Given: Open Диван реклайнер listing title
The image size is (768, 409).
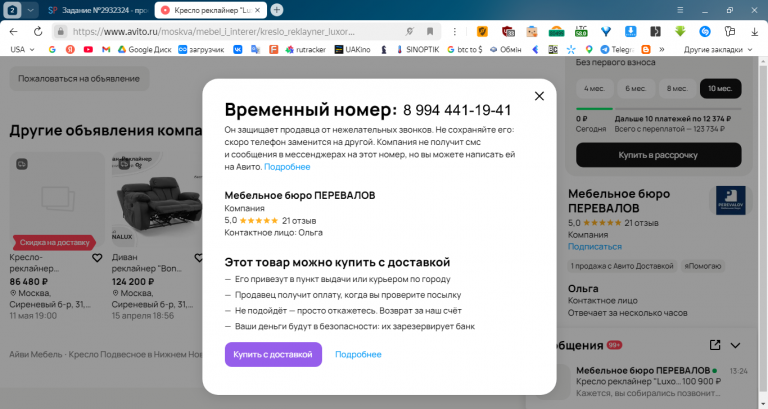Looking at the screenshot, I should [146, 263].
